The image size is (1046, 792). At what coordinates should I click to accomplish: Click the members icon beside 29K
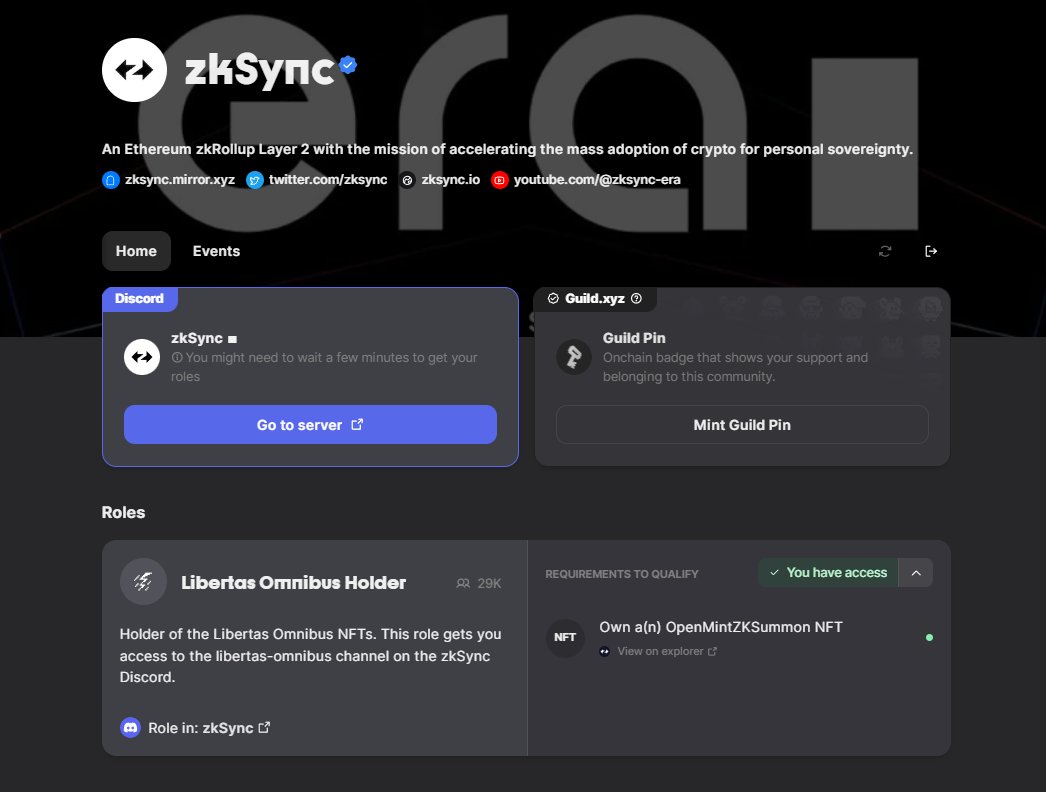coord(463,583)
